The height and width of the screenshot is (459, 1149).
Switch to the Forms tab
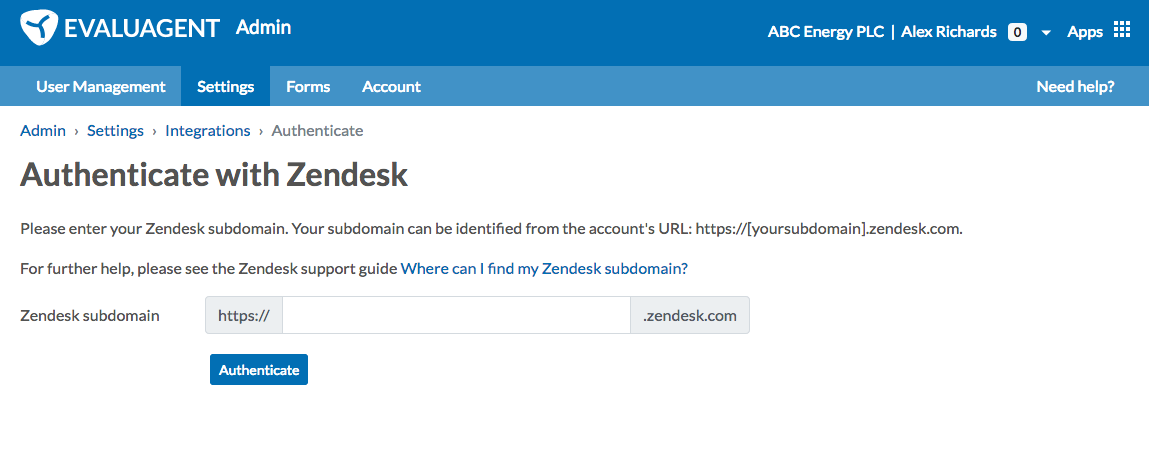pyautogui.click(x=308, y=87)
